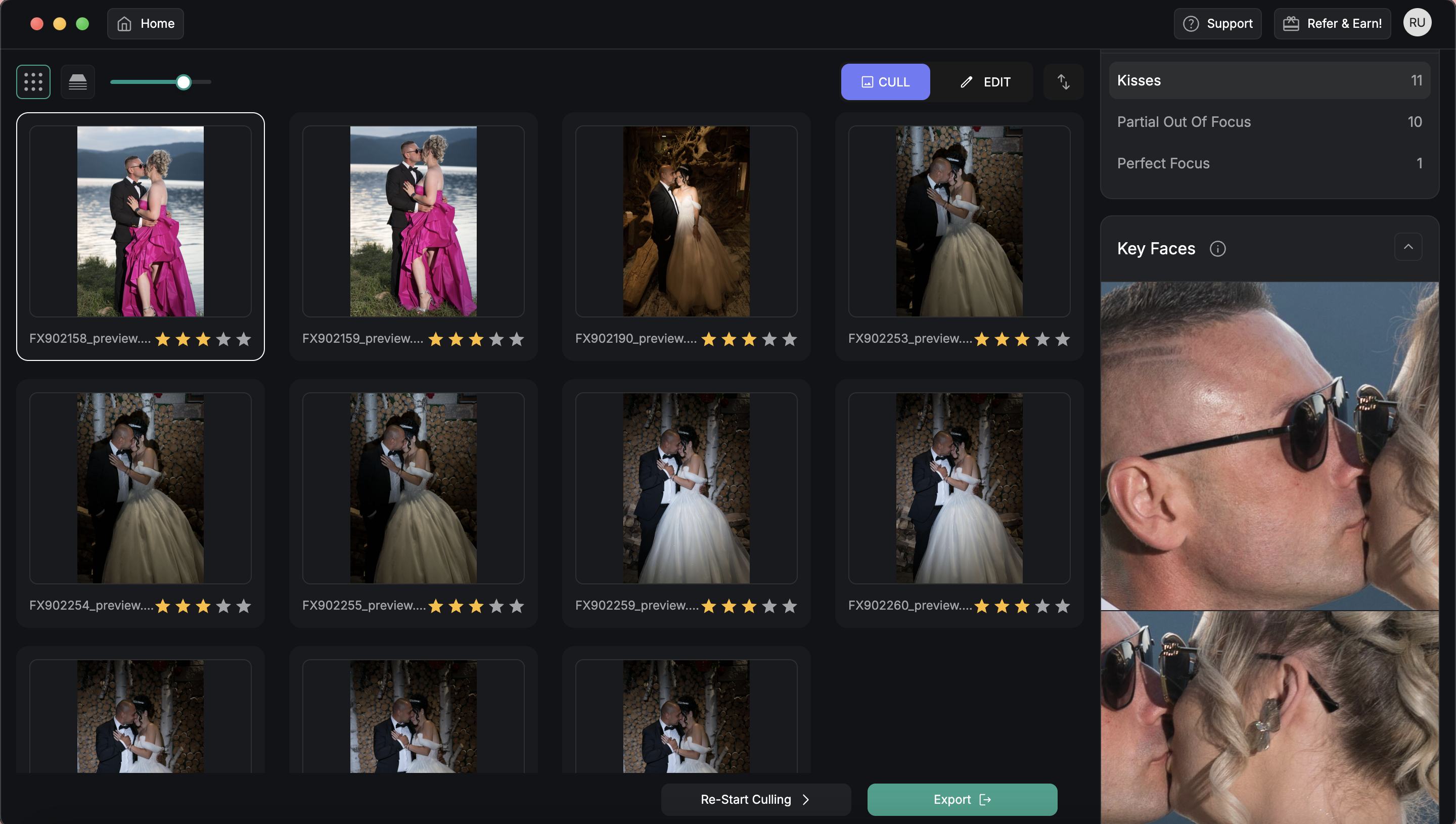This screenshot has width=1456, height=824.
Task: Switch to grid view layout
Action: coord(33,82)
